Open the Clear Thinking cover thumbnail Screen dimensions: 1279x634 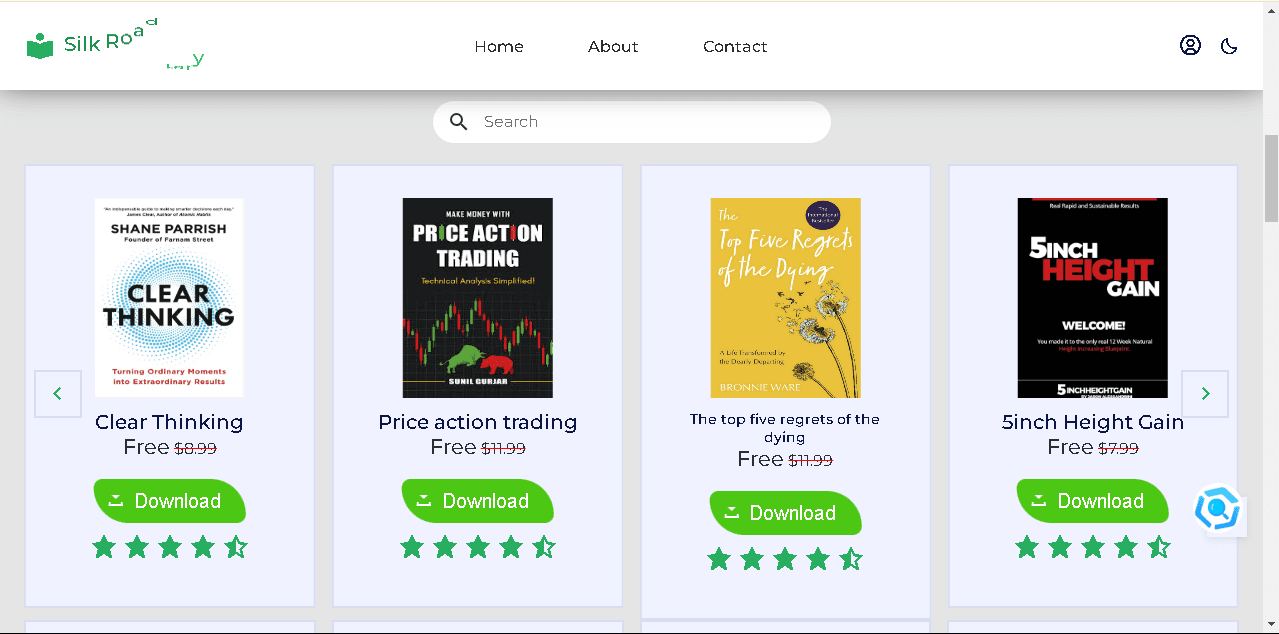pos(169,298)
